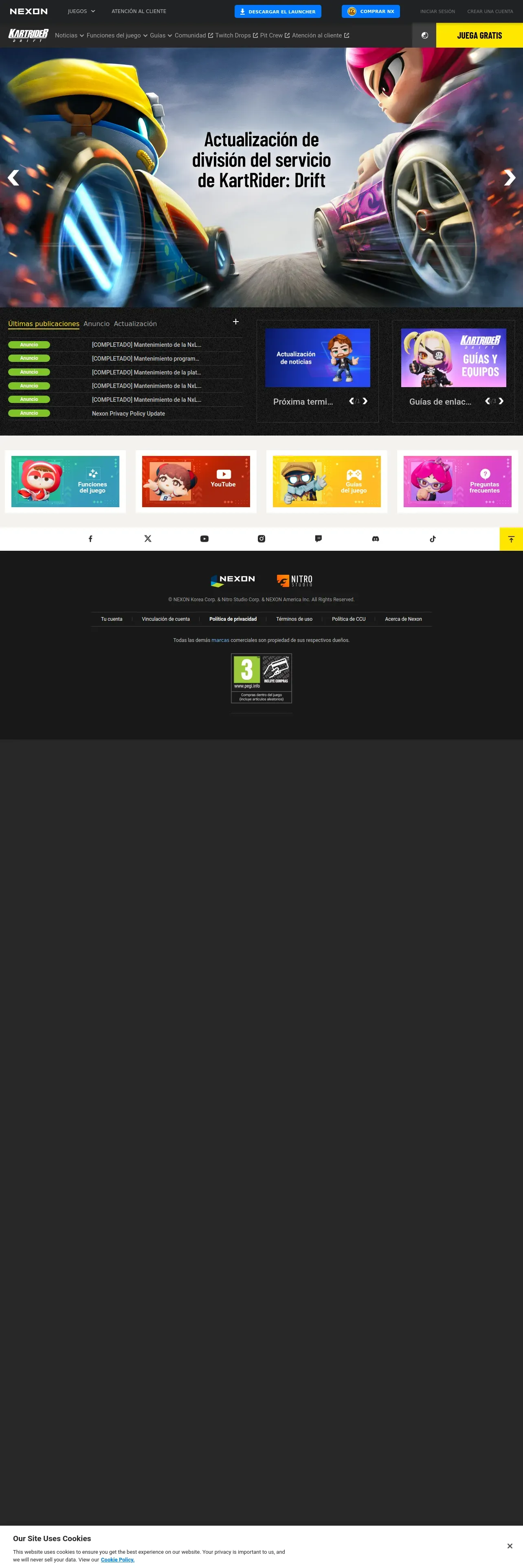Viewport: 523px width, 1568px height.
Task: Select the Anuncio tab
Action: [96, 324]
